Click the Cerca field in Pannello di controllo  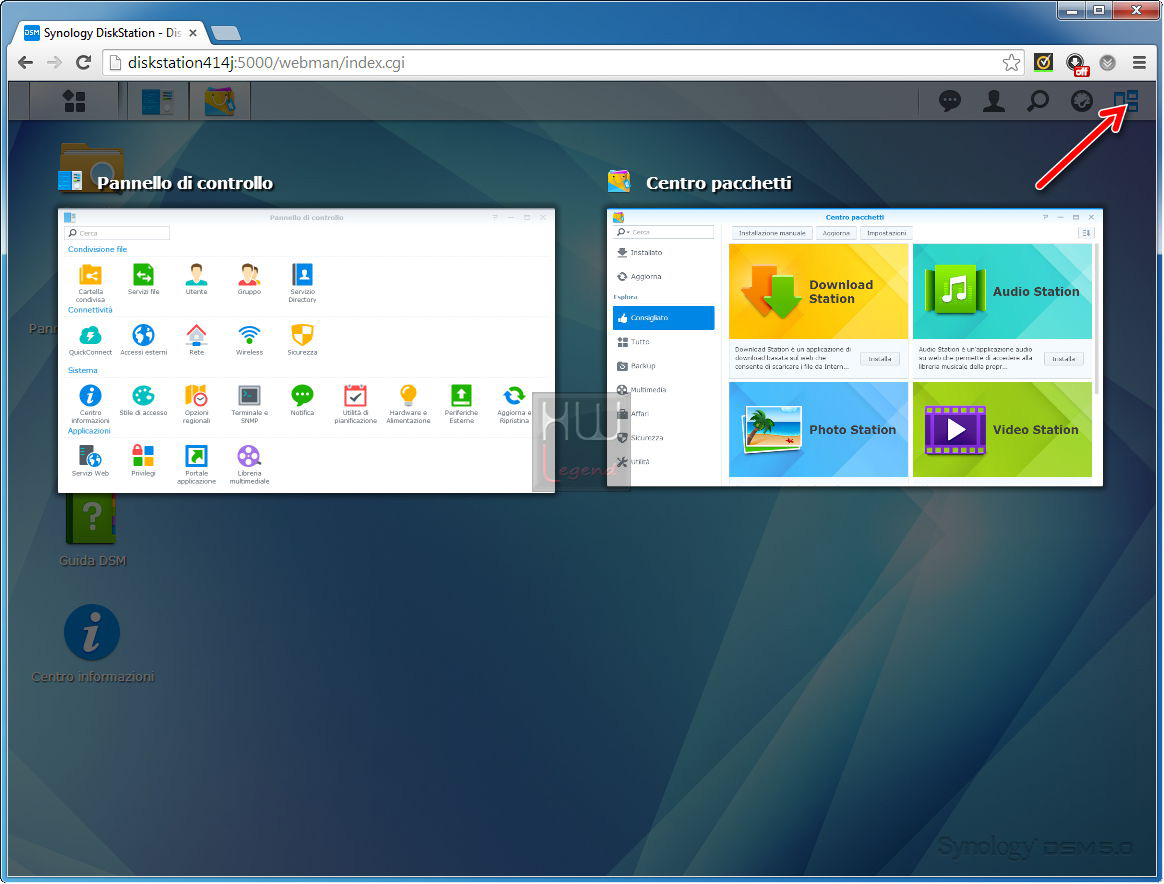pos(117,233)
